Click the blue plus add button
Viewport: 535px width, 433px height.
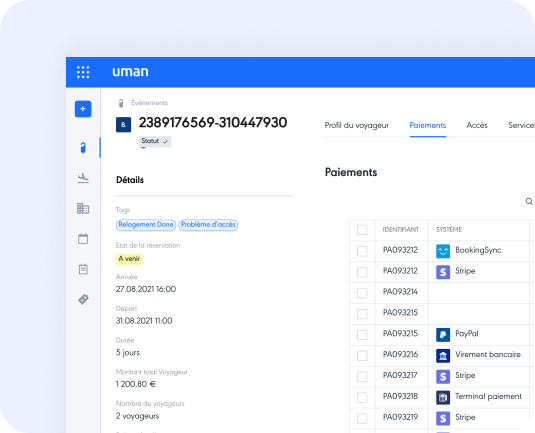coord(83,109)
